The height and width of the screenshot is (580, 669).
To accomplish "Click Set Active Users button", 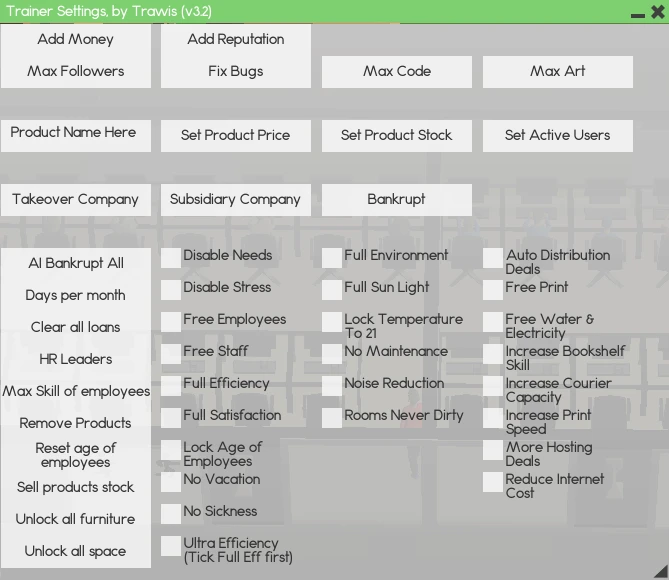I will pyautogui.click(x=558, y=135).
